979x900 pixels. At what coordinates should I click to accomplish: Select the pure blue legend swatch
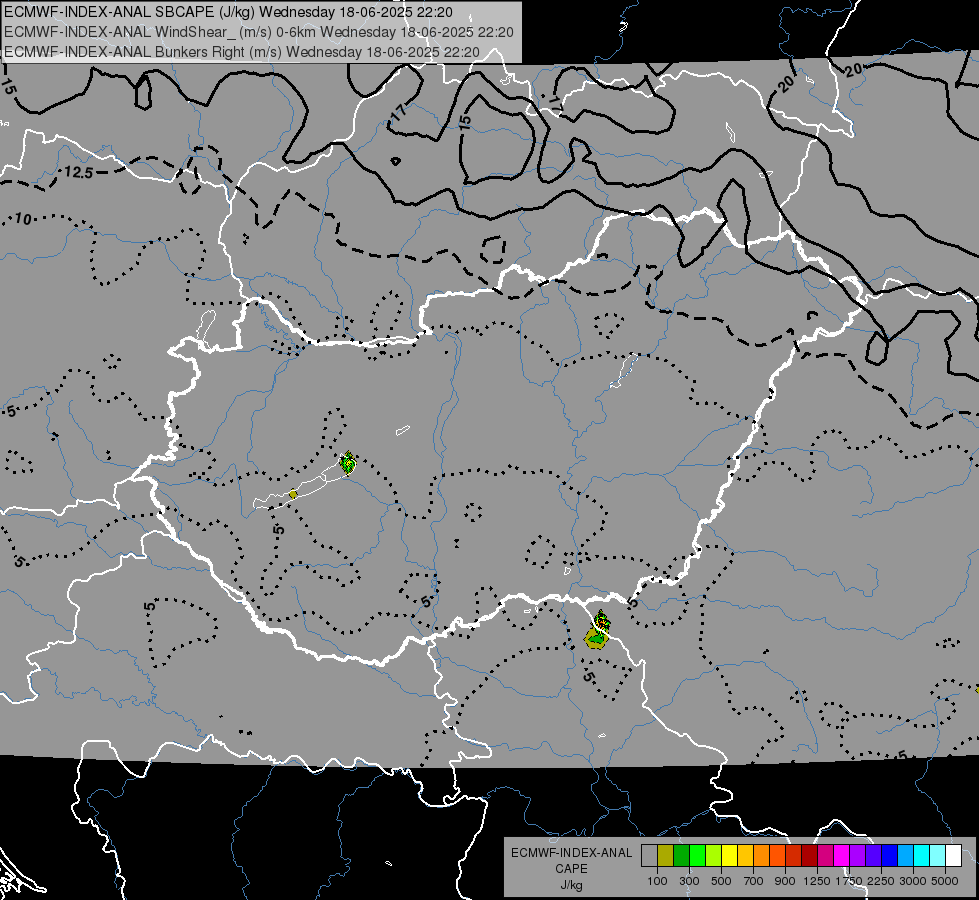(889, 856)
